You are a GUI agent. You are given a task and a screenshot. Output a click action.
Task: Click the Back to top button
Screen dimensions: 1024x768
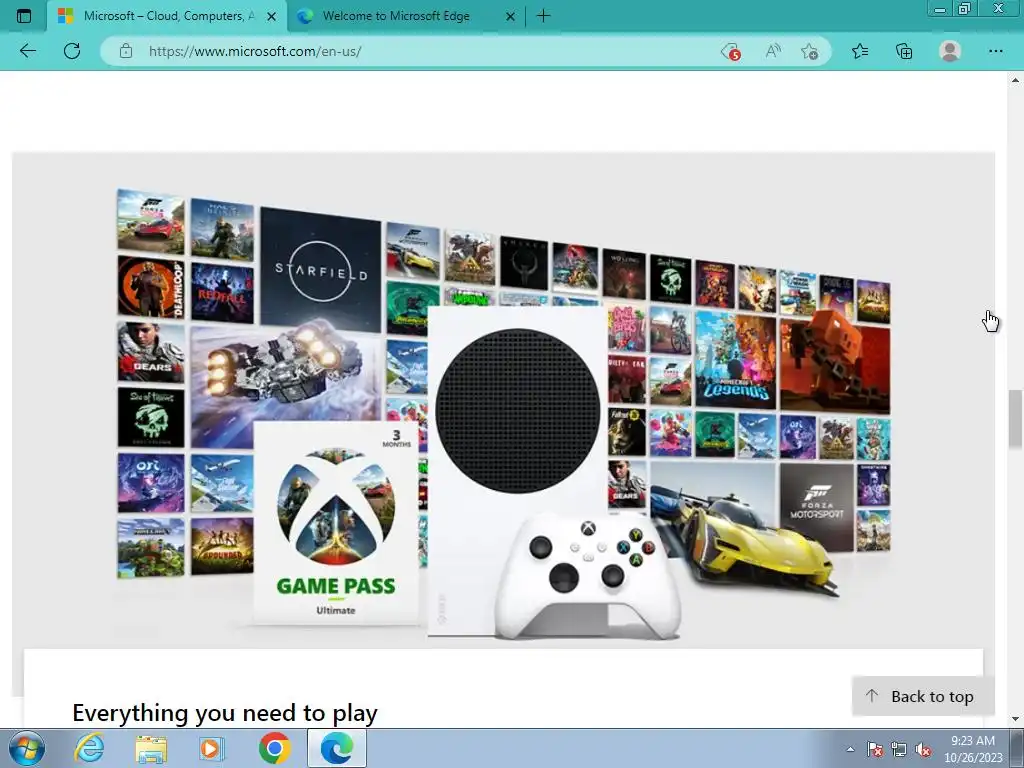tap(923, 696)
